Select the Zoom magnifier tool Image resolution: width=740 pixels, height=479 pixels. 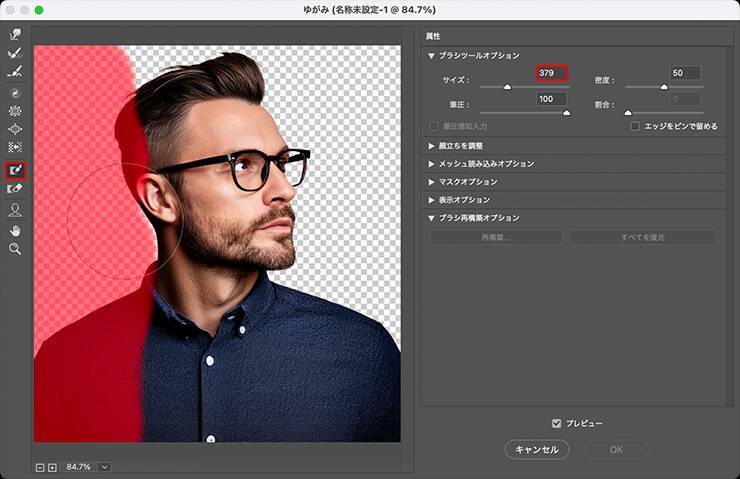[15, 248]
